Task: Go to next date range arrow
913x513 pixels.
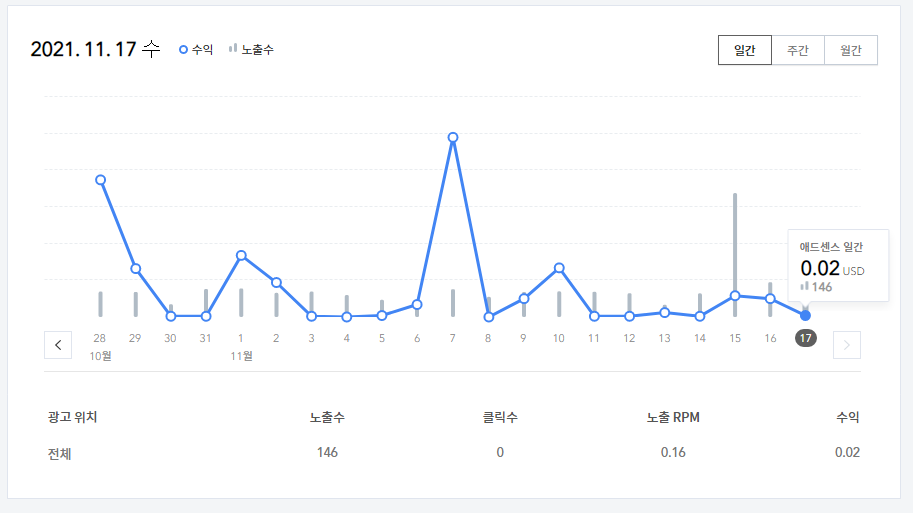Action: point(847,345)
